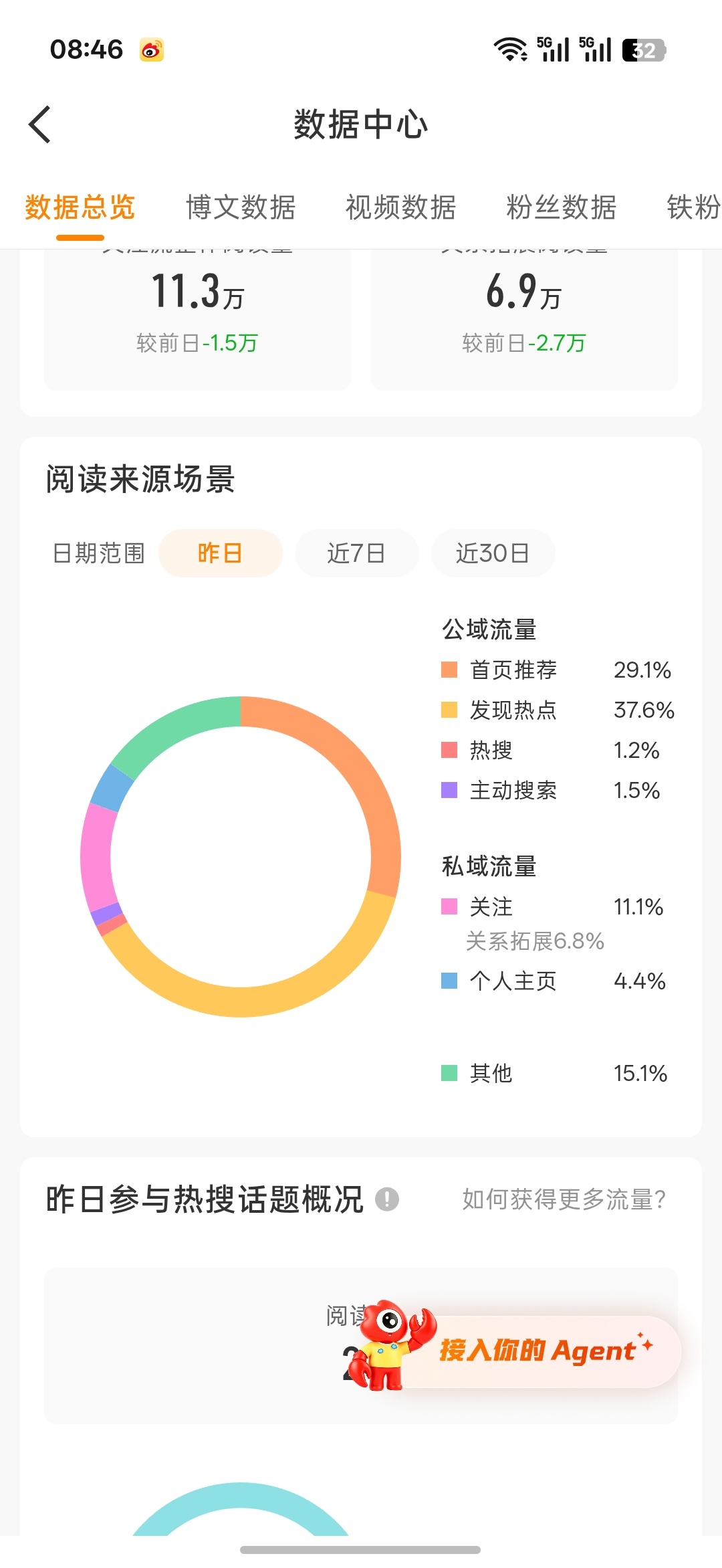This screenshot has height=1568, width=722.
Task: Open the info icon beside 昨日参与热搜话题概况
Action: [x=387, y=1199]
